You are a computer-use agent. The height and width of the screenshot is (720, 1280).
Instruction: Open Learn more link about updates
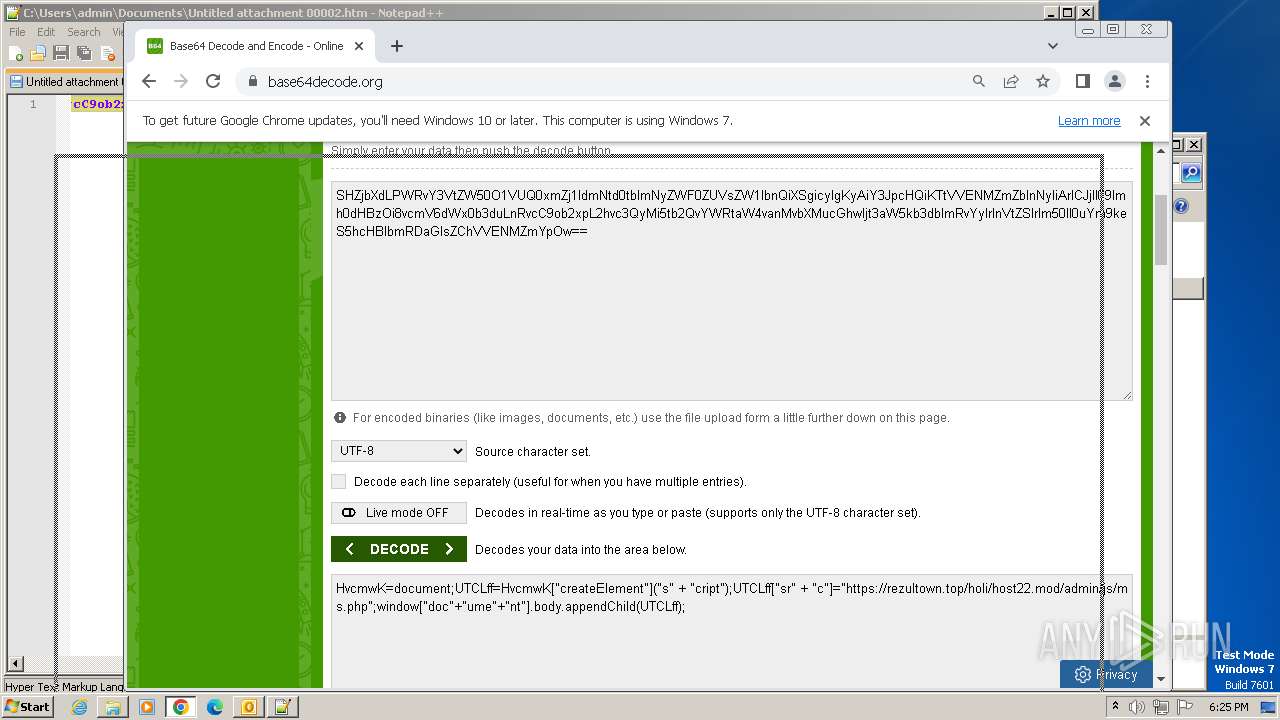click(1089, 120)
